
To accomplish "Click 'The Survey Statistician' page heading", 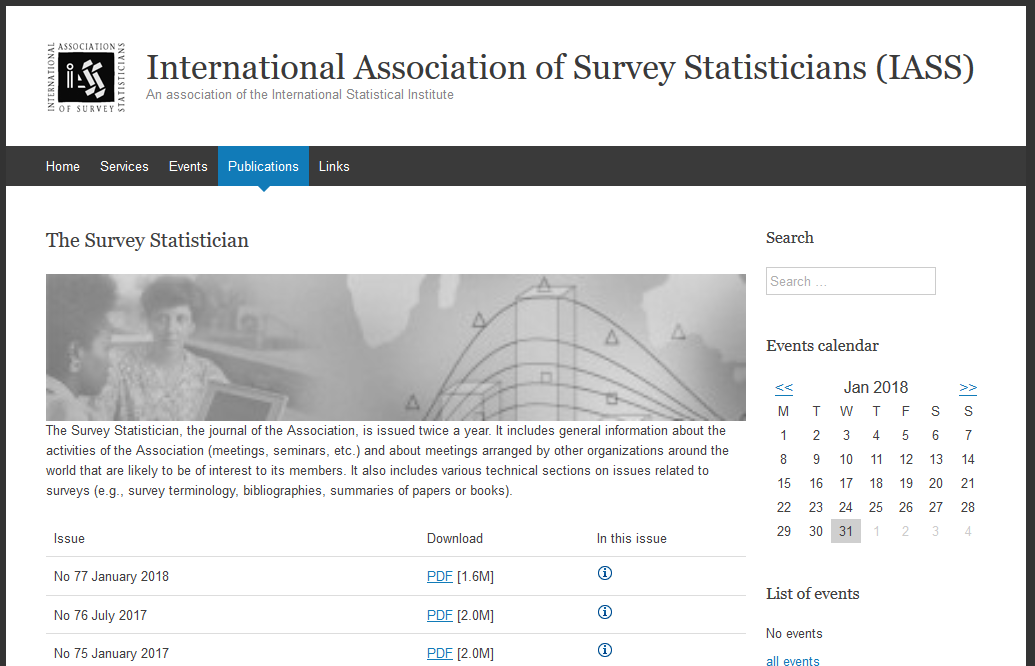I will (147, 240).
